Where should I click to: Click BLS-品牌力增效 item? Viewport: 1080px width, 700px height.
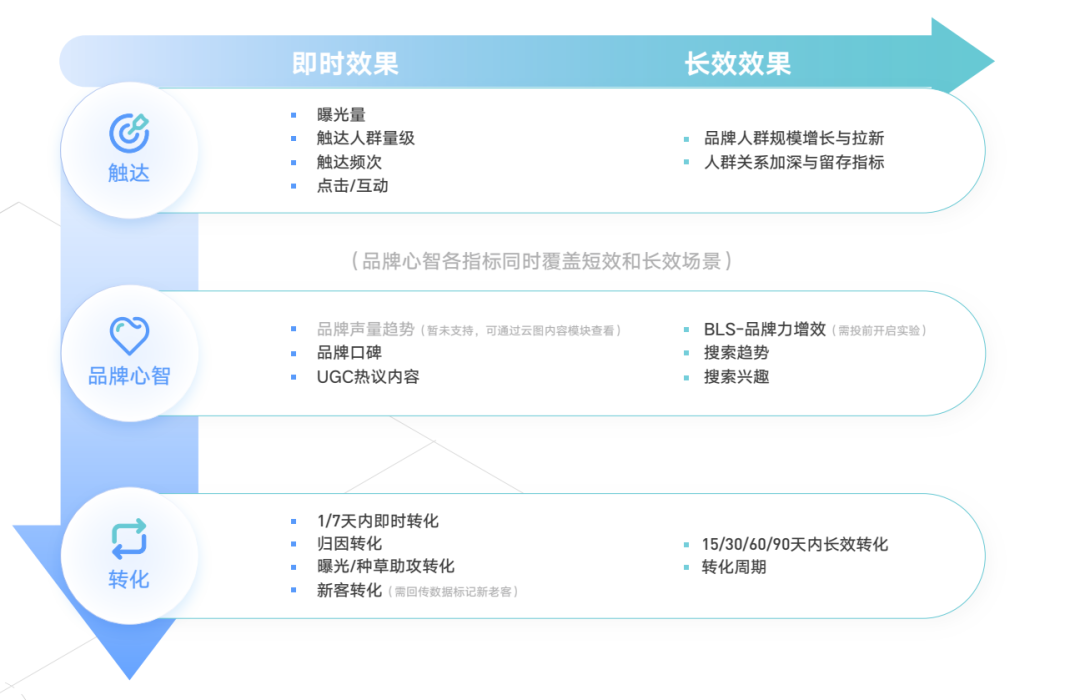point(765,329)
